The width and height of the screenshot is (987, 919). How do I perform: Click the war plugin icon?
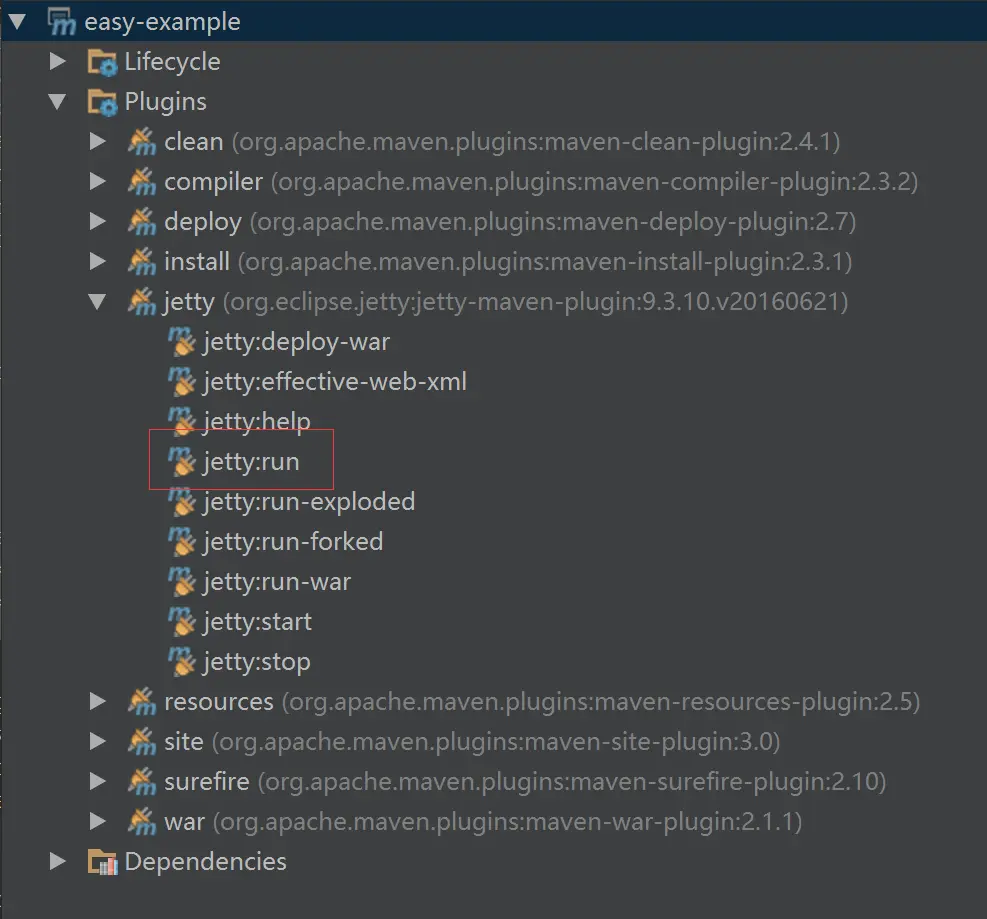tap(142, 821)
